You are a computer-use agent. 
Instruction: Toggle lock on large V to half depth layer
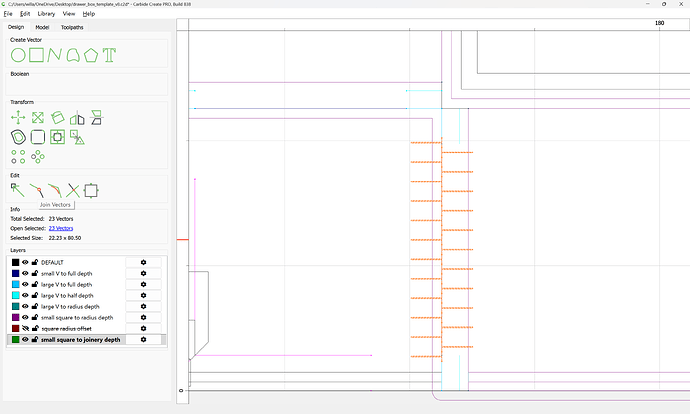34,295
